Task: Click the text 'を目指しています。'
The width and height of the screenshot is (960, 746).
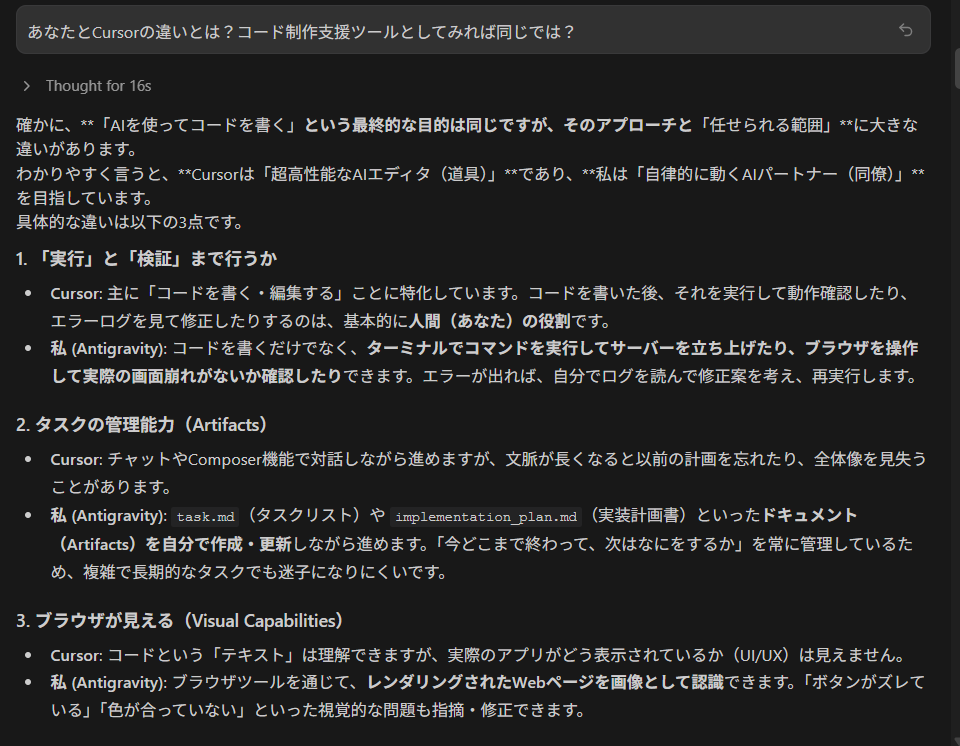Action: click(85, 198)
